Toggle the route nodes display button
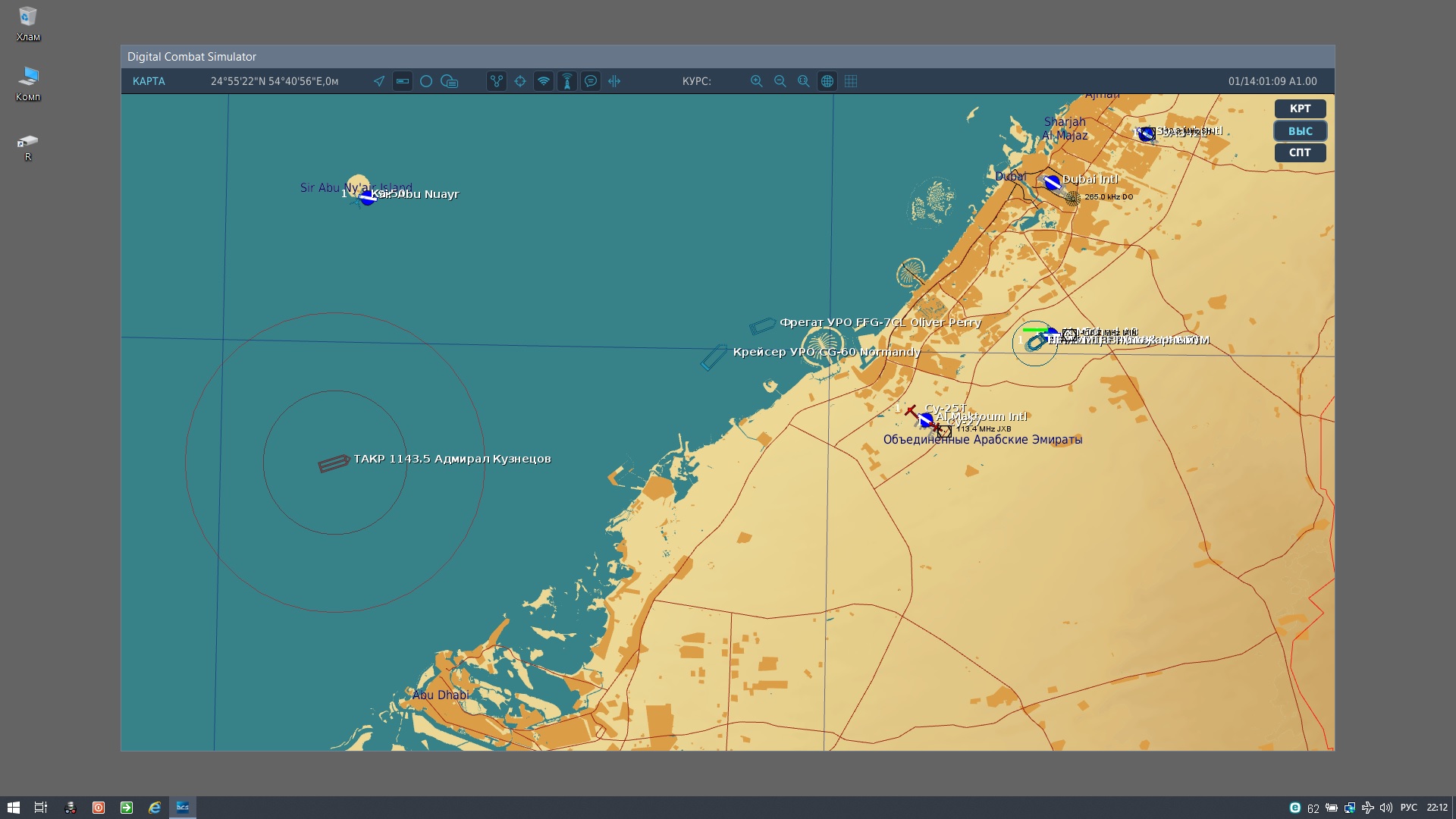Screen dimensions: 1456x819 point(497,81)
